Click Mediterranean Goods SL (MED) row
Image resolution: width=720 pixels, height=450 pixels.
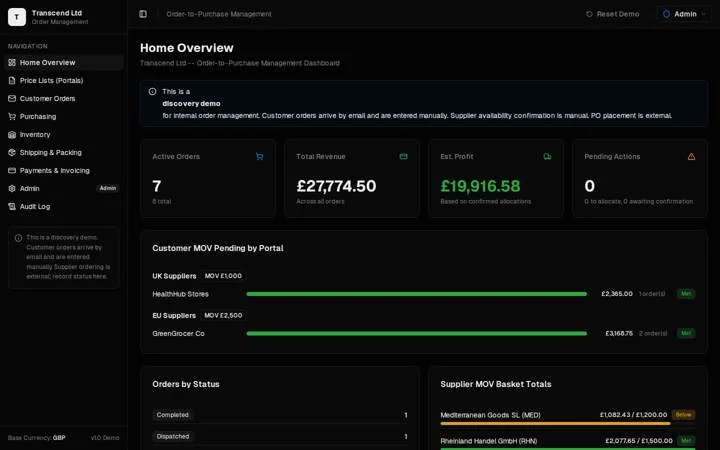(x=568, y=417)
